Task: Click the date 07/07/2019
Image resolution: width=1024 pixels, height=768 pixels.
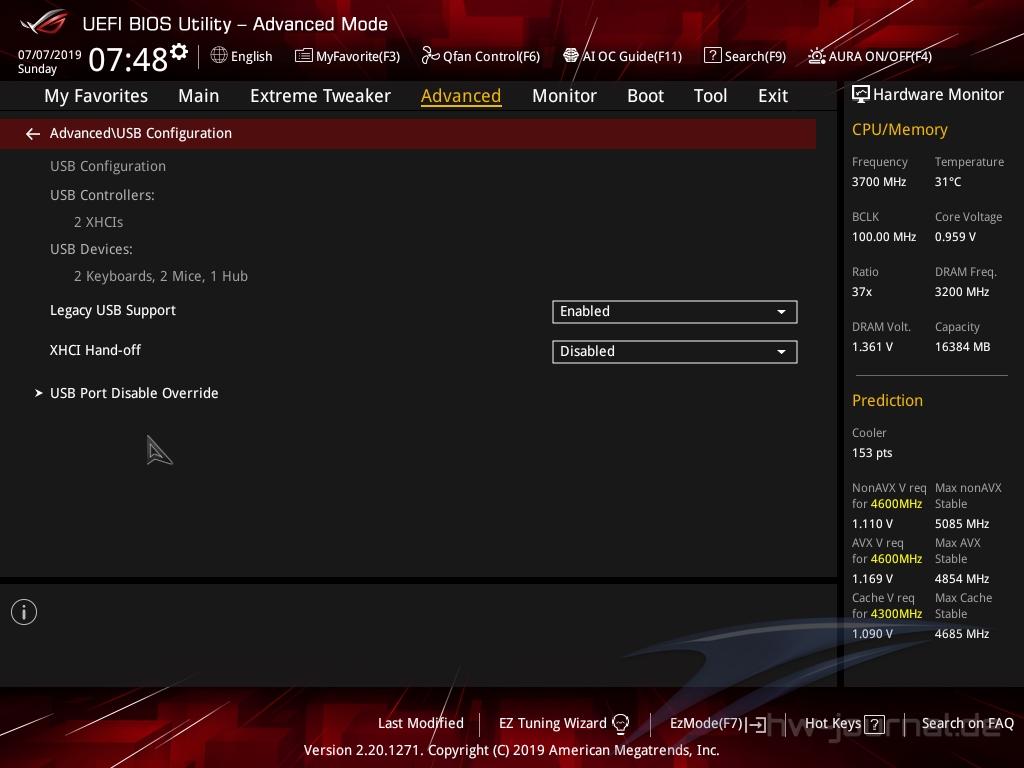Action: (x=50, y=55)
